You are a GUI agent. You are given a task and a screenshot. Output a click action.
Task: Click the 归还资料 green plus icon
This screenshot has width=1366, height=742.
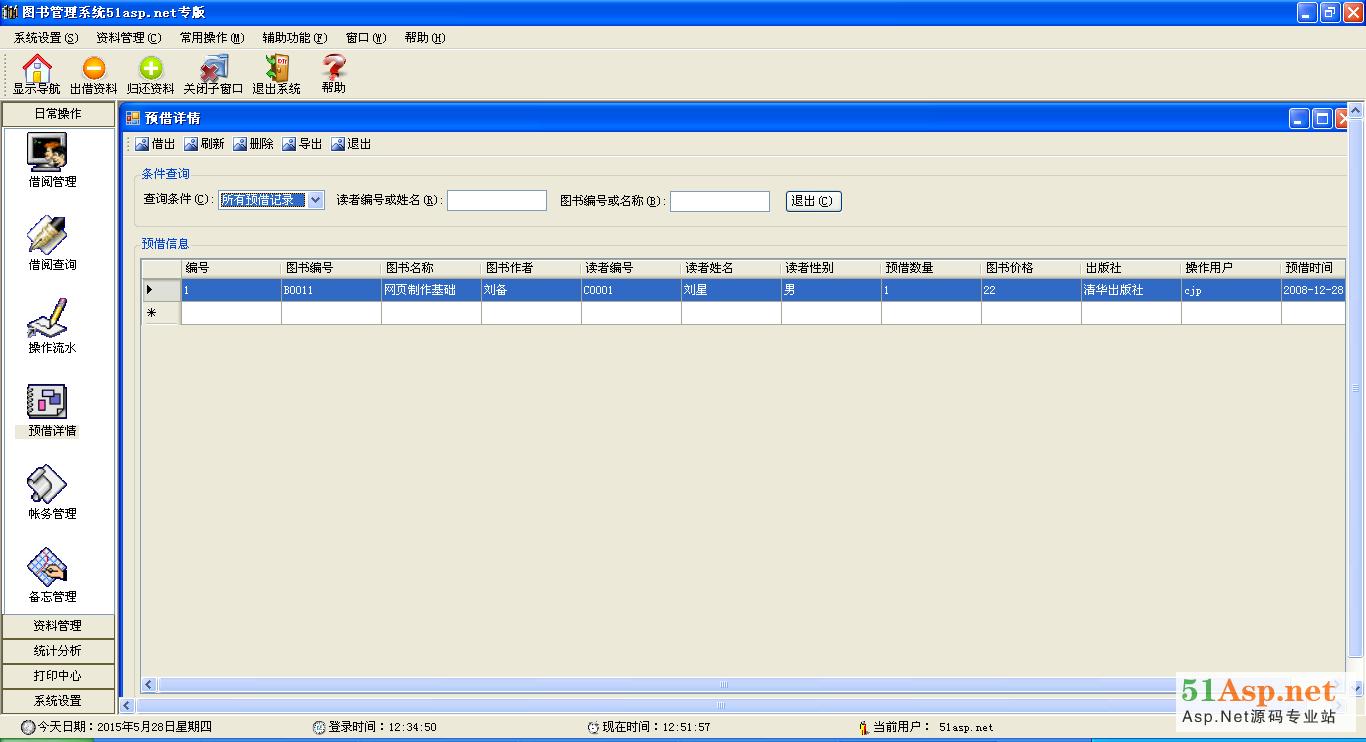pyautogui.click(x=150, y=69)
